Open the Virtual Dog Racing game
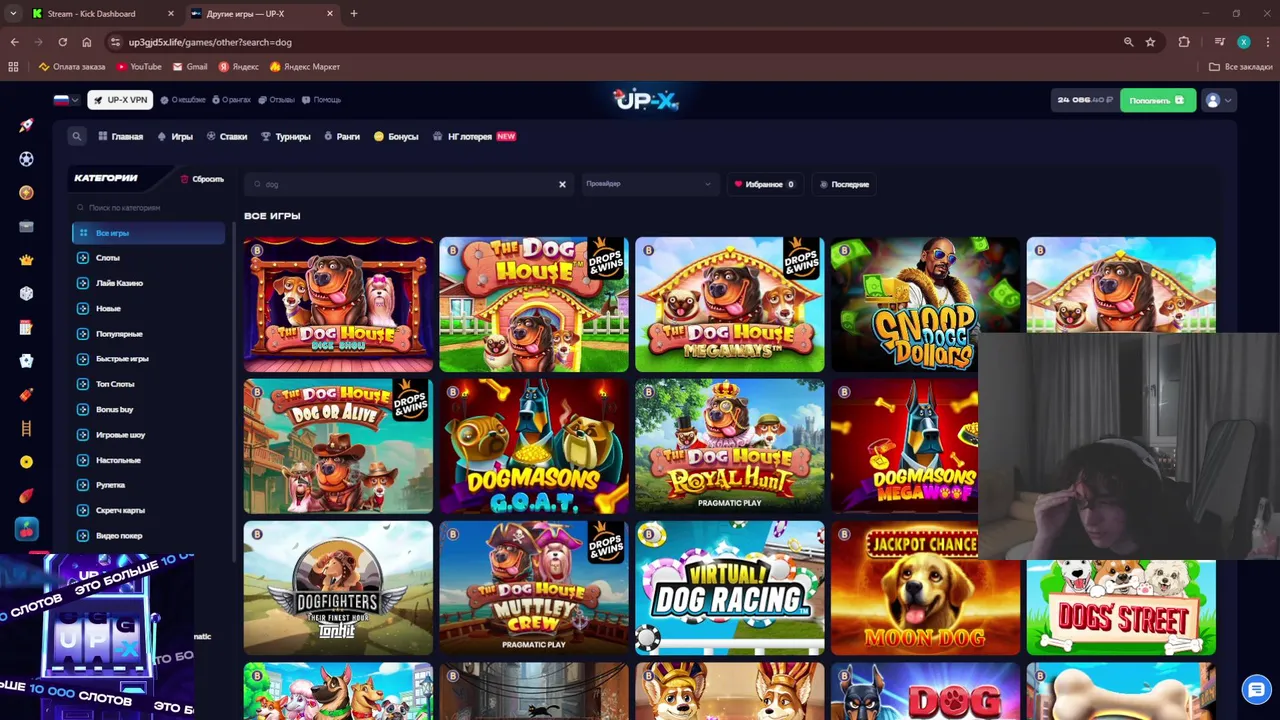The width and height of the screenshot is (1280, 720). point(730,588)
